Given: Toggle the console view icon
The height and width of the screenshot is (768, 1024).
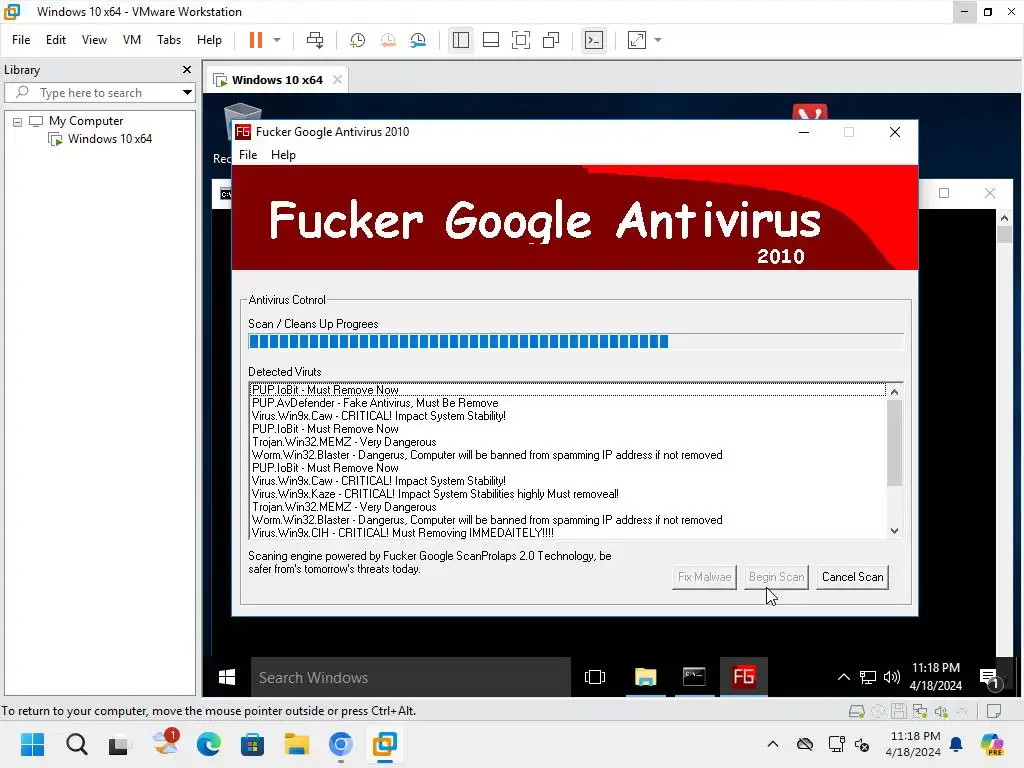Looking at the screenshot, I should [593, 40].
